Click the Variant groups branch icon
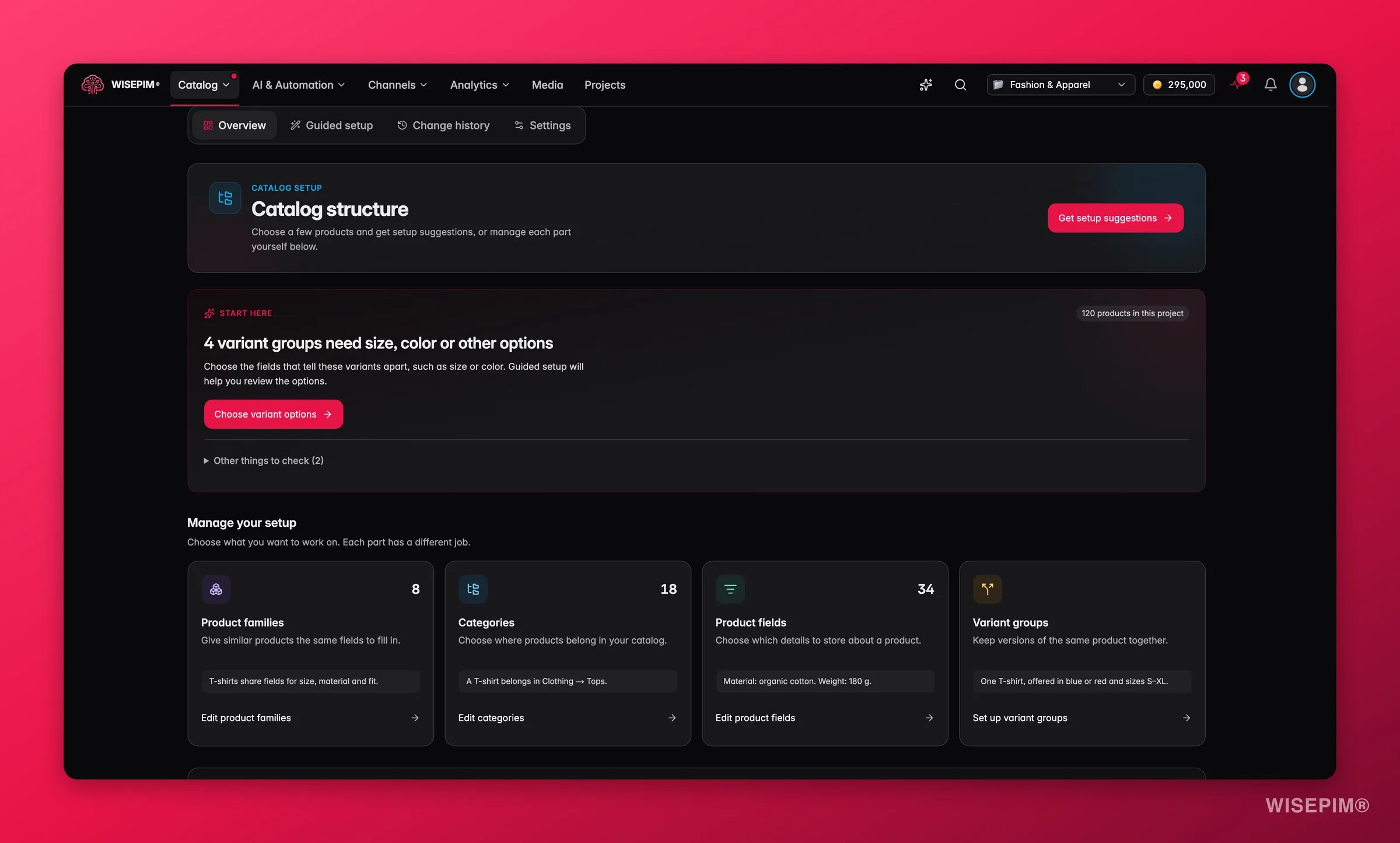 click(988, 589)
